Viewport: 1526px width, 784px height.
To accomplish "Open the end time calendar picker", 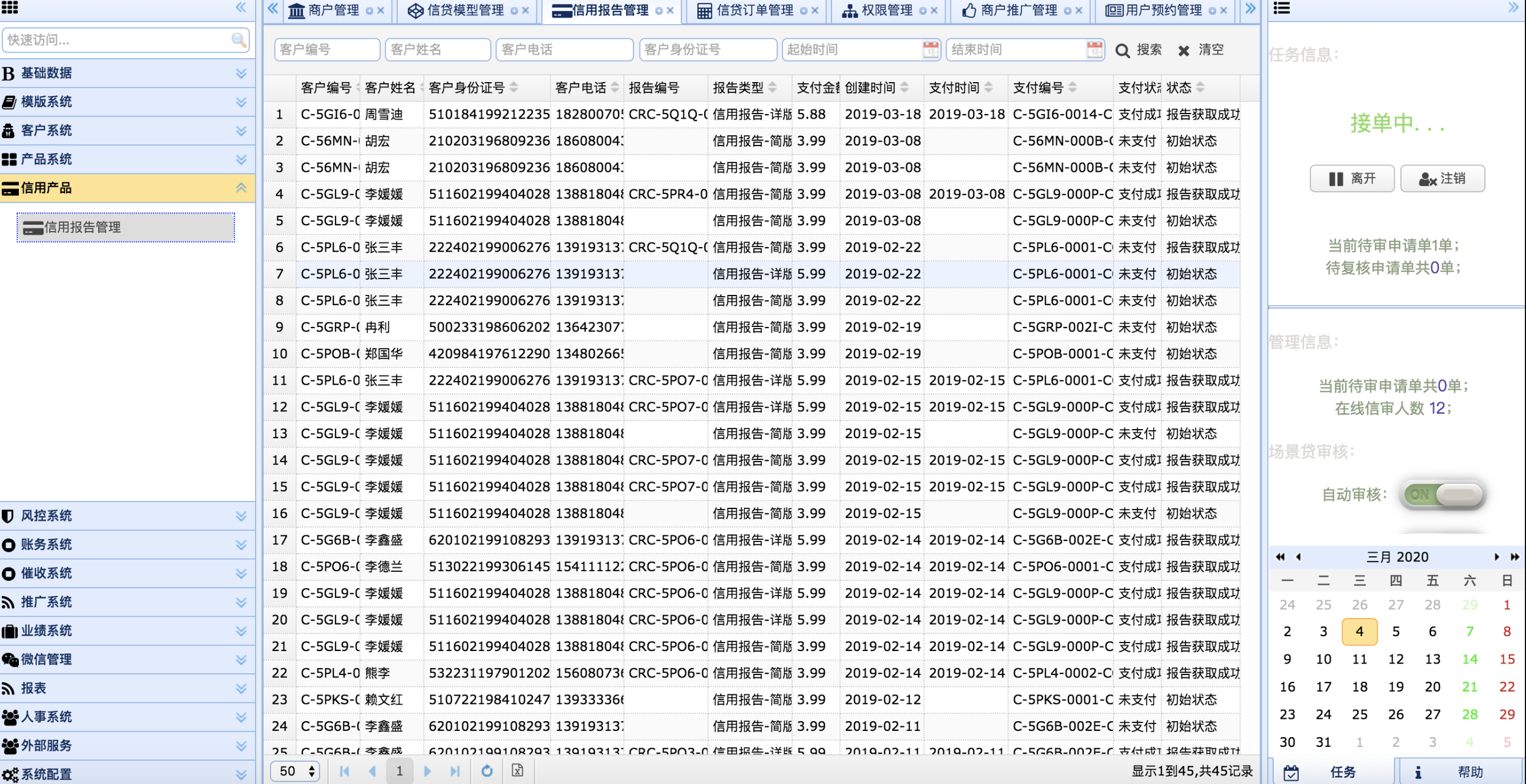I will pyautogui.click(x=1095, y=50).
